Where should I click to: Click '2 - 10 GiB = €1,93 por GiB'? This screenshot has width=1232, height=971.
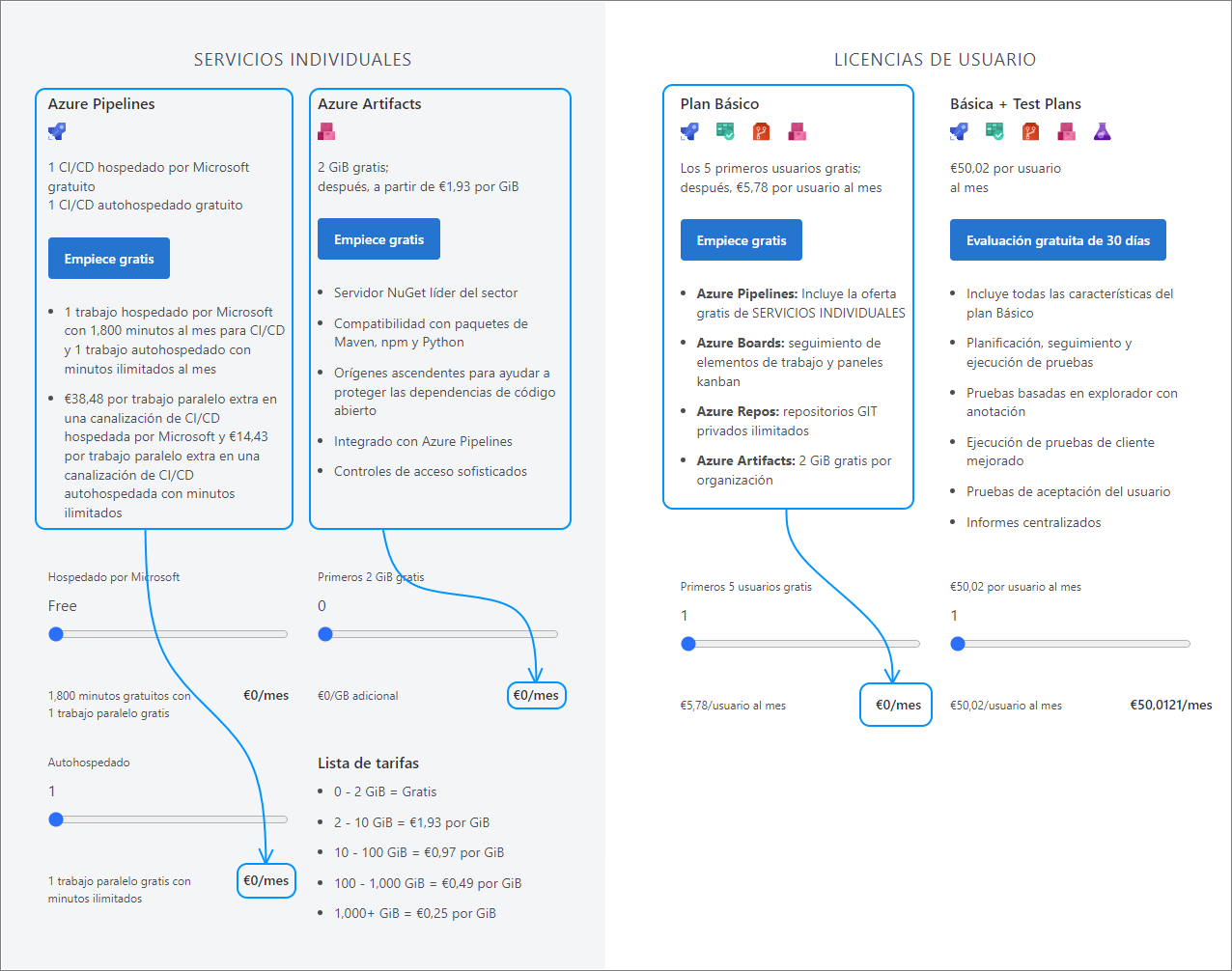pos(411,822)
